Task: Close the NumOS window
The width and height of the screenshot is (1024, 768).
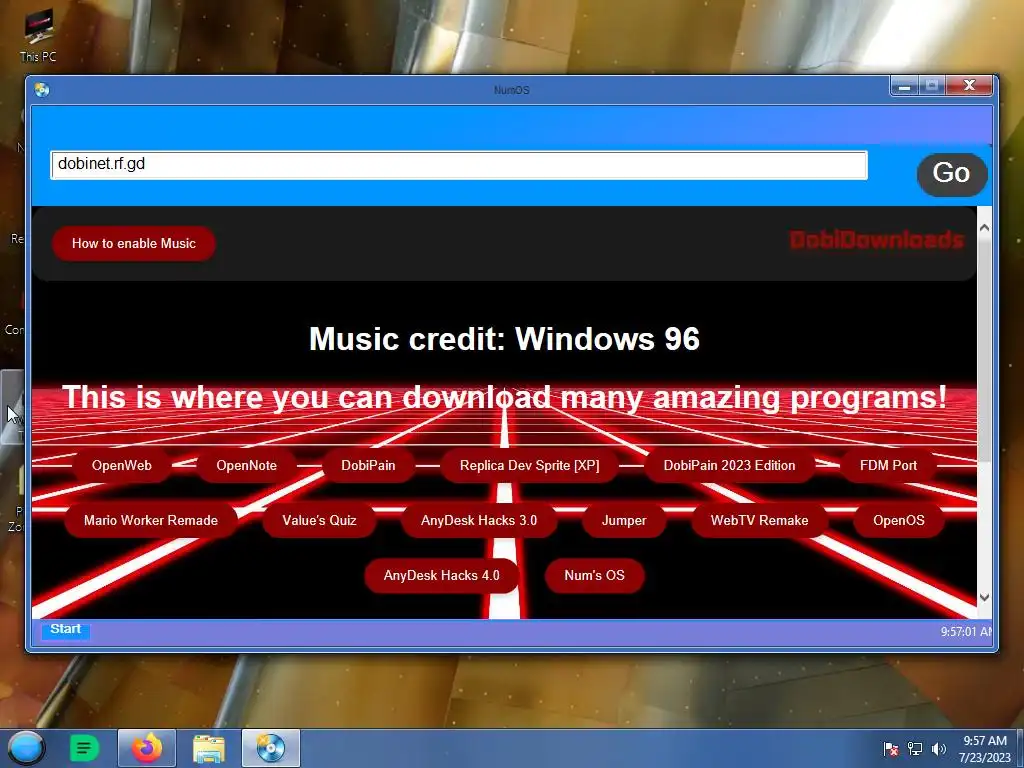Action: 970,86
